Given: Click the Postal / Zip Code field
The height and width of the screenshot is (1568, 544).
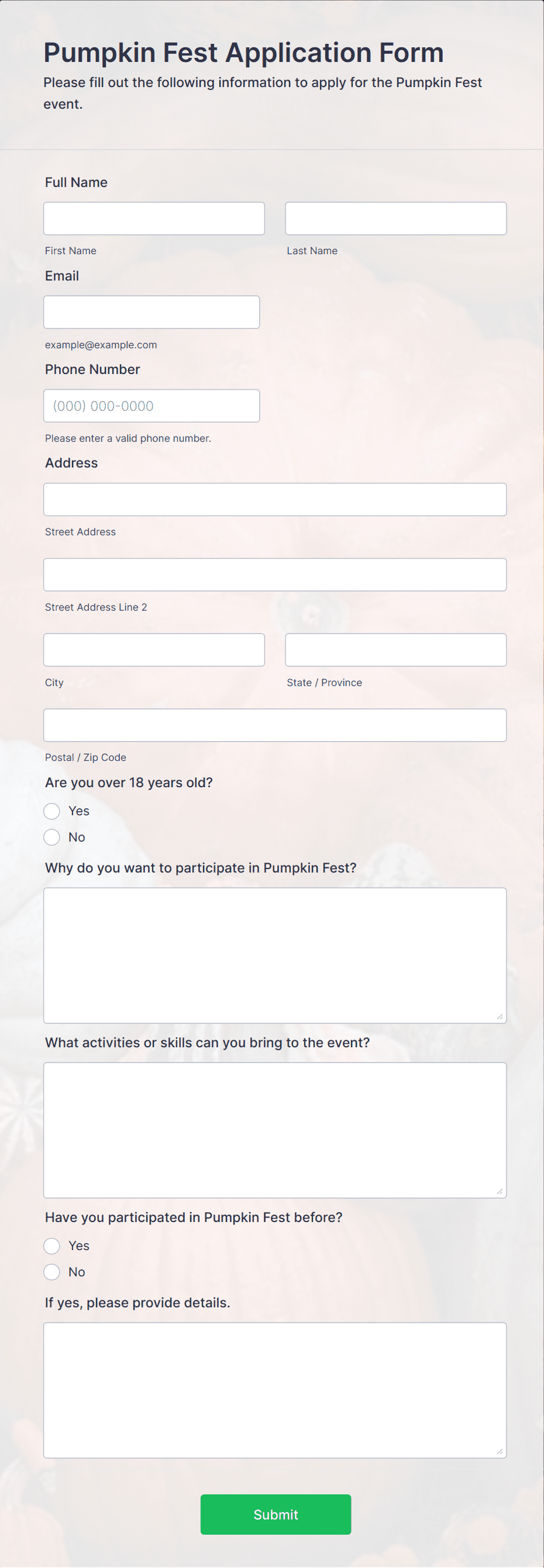Looking at the screenshot, I should click(x=275, y=724).
